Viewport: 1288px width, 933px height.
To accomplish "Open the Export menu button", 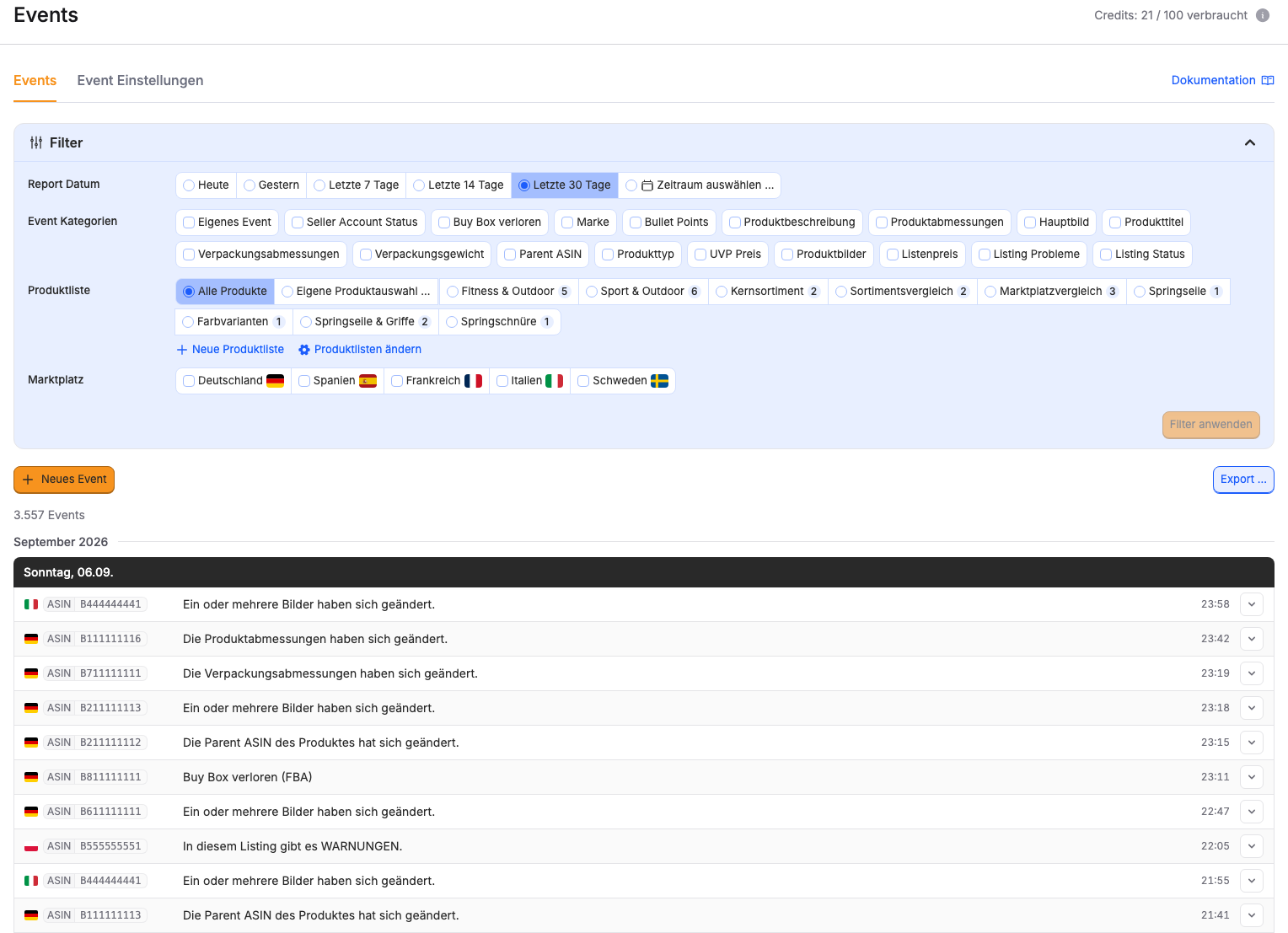I will pyautogui.click(x=1243, y=480).
